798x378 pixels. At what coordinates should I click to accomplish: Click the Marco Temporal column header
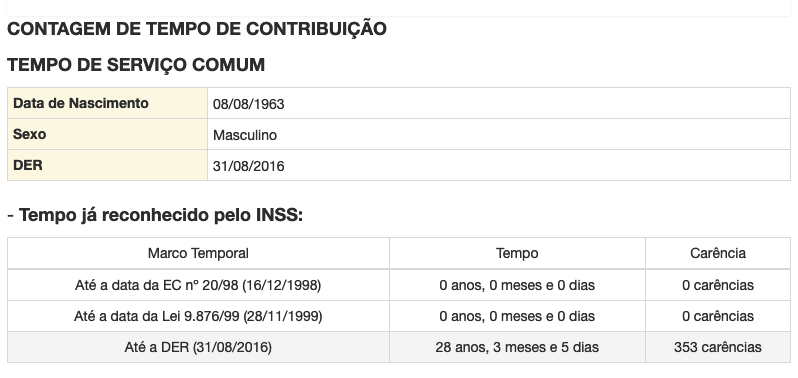[198, 253]
